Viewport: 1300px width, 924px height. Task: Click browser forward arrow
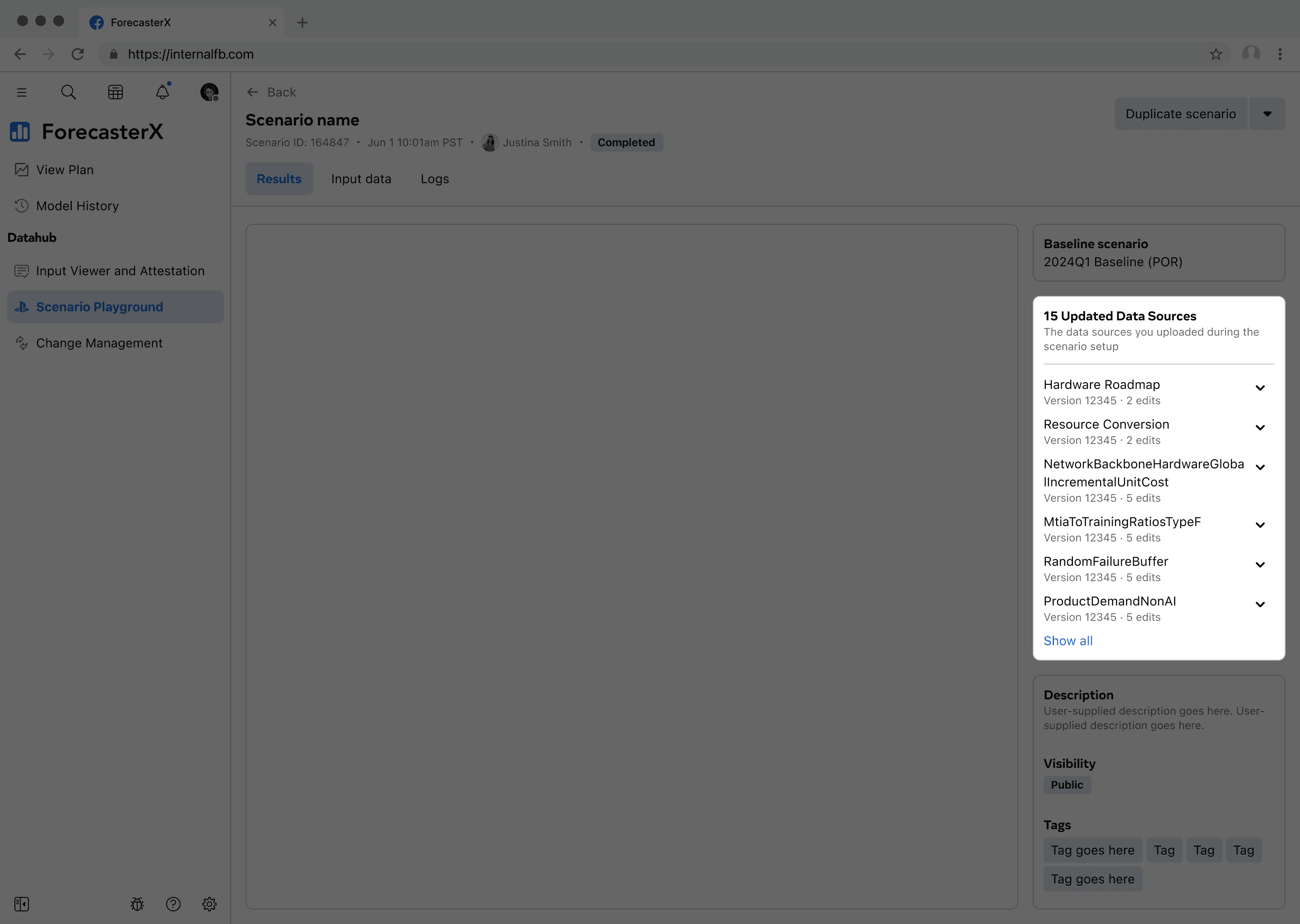click(49, 54)
